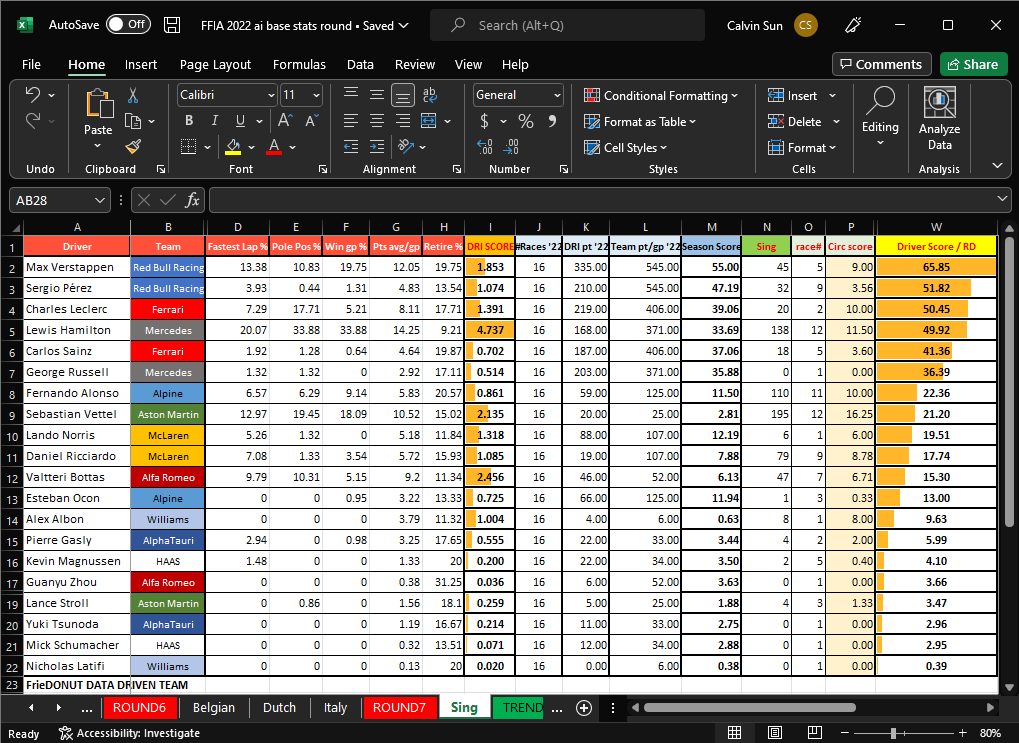The width and height of the screenshot is (1019, 743).
Task: Click the zoom slider in status bar
Action: [894, 733]
